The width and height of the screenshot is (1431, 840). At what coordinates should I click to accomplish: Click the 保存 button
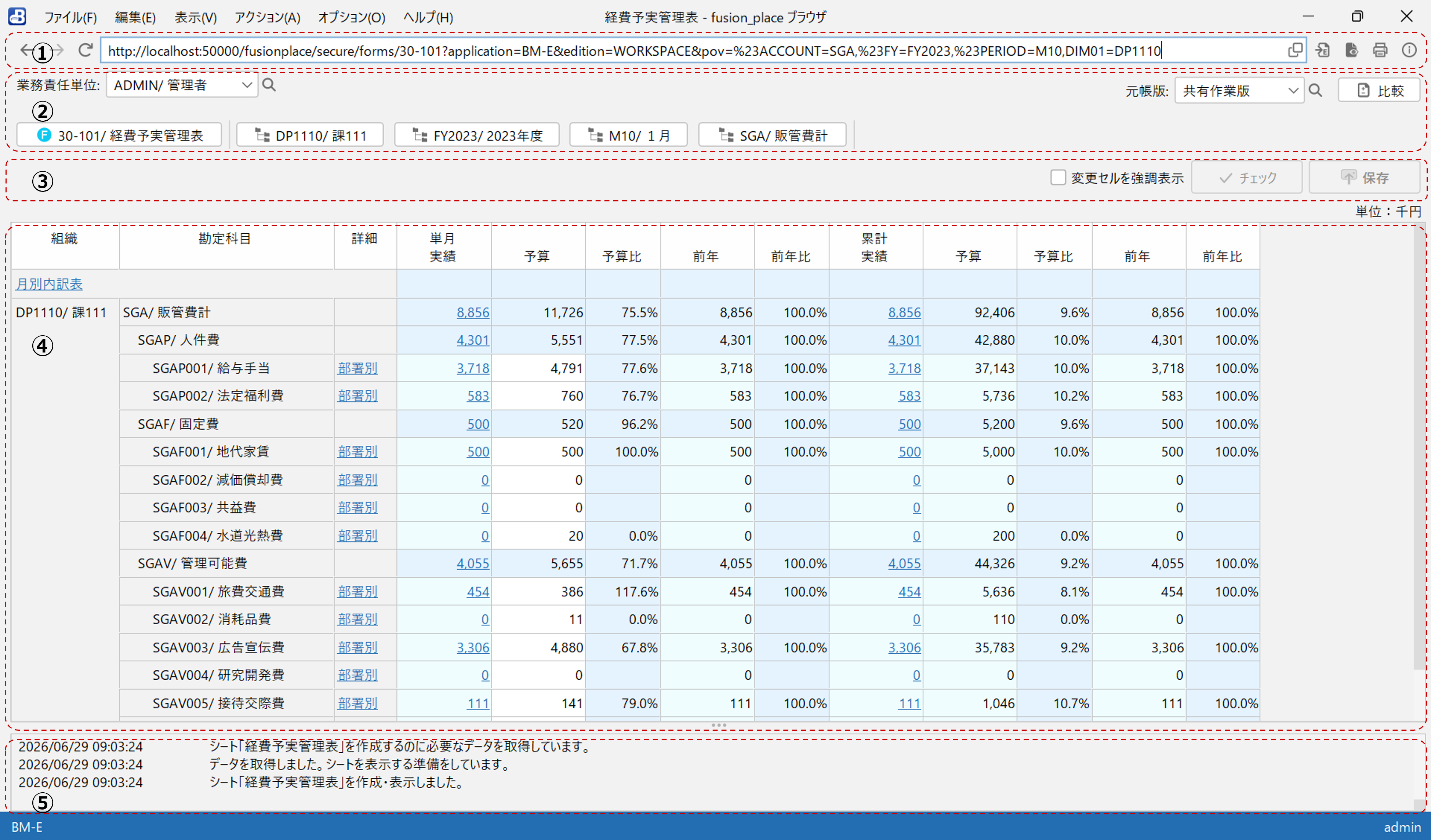click(1364, 178)
